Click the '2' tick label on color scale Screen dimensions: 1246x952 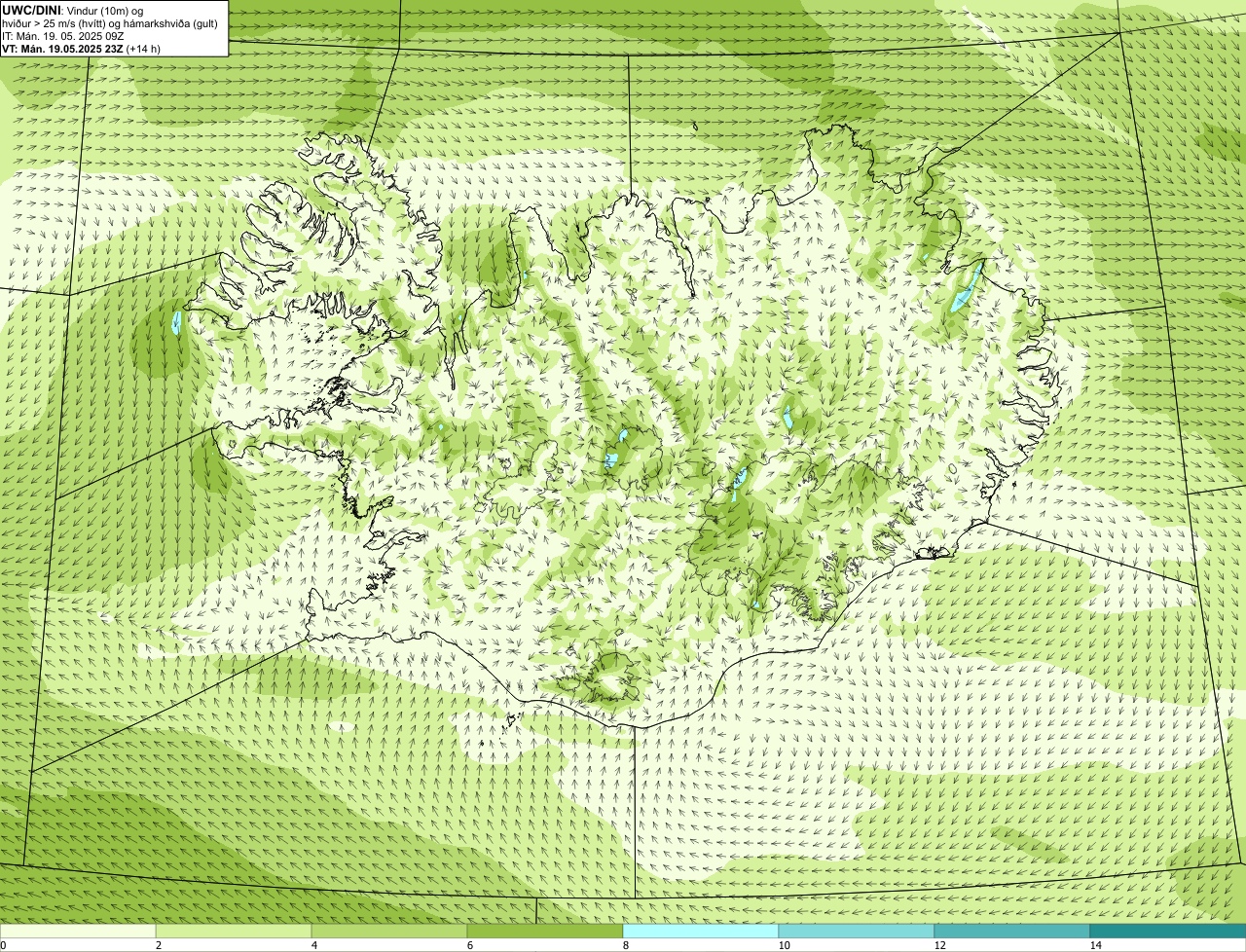pyautogui.click(x=158, y=945)
